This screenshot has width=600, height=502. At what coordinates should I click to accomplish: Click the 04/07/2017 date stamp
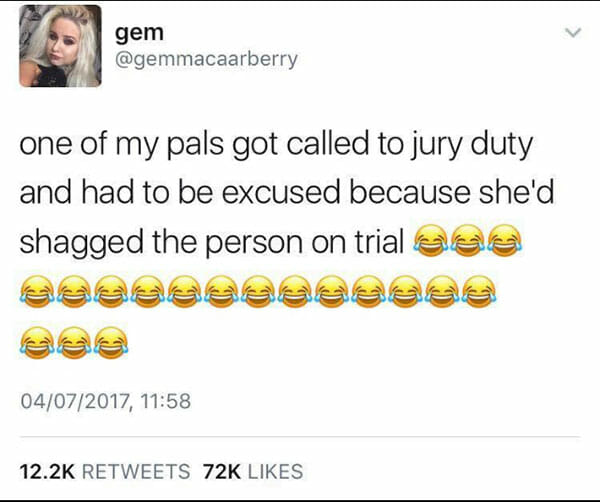pos(74,401)
